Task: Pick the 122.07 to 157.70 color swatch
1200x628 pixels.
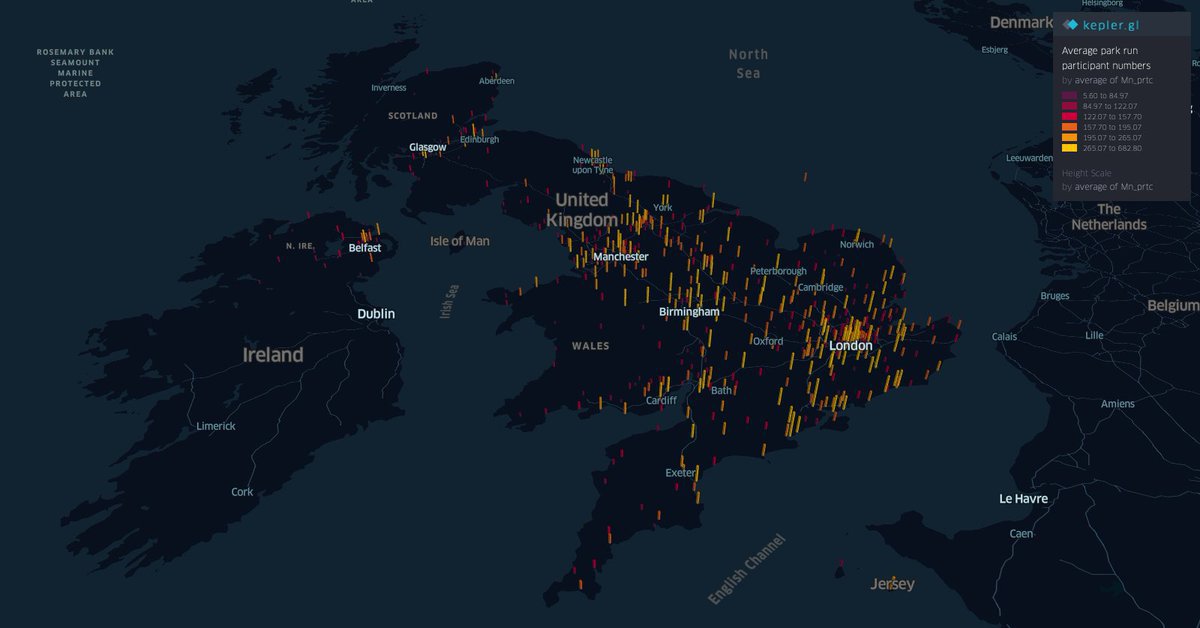Action: [1069, 116]
